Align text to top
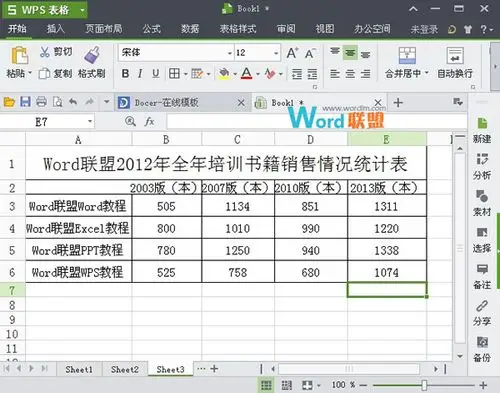The height and width of the screenshot is (393, 500). pyautogui.click(x=335, y=53)
